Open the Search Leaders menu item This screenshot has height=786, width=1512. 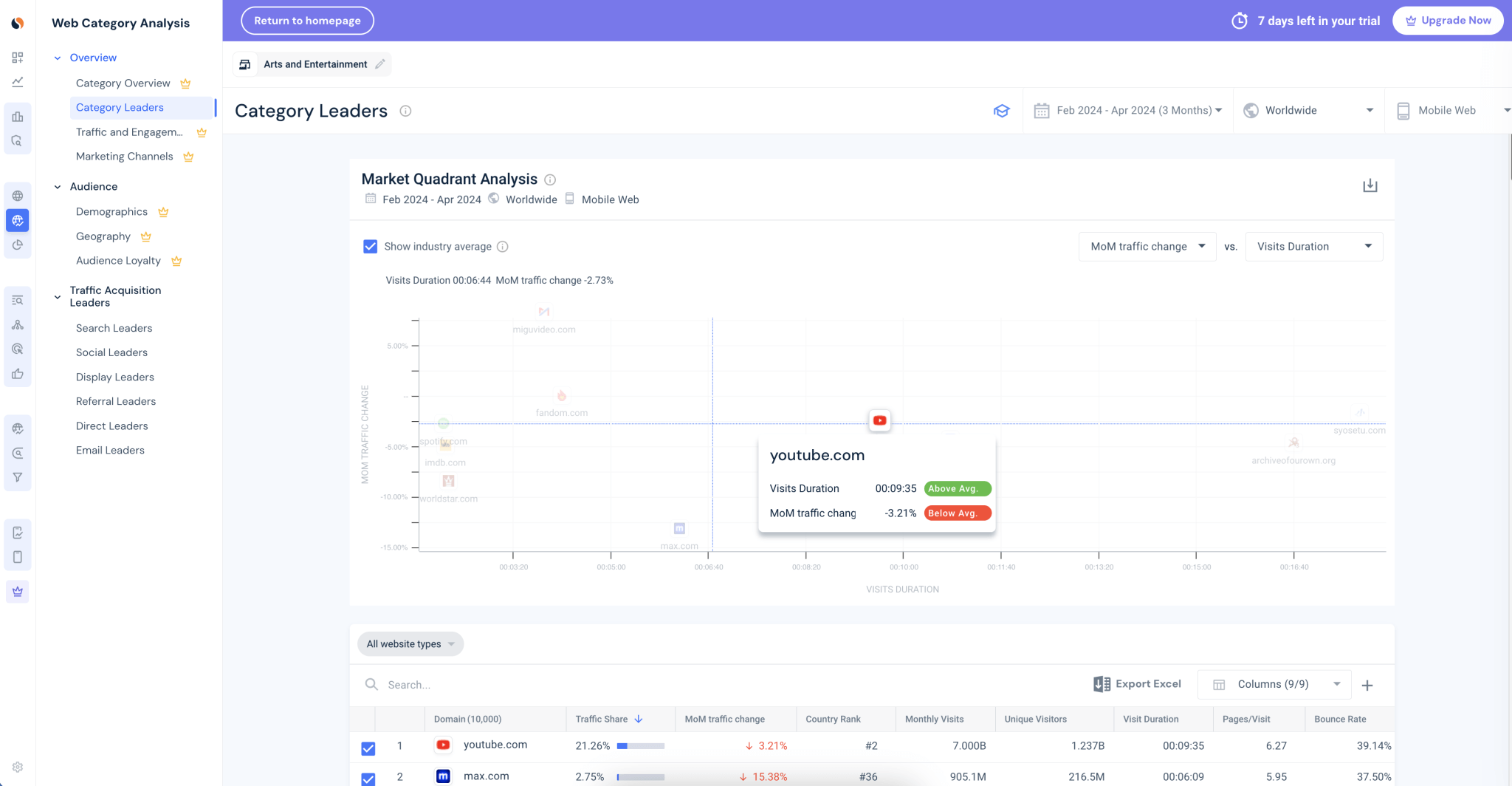click(x=114, y=328)
